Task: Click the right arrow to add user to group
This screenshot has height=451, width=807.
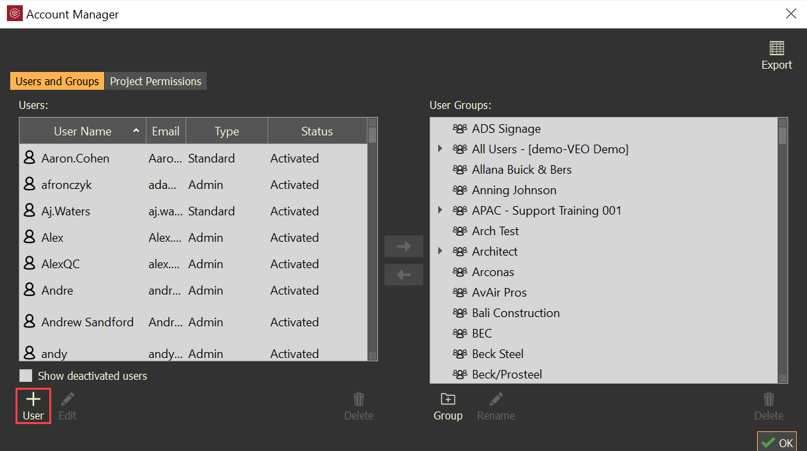Action: (x=404, y=246)
